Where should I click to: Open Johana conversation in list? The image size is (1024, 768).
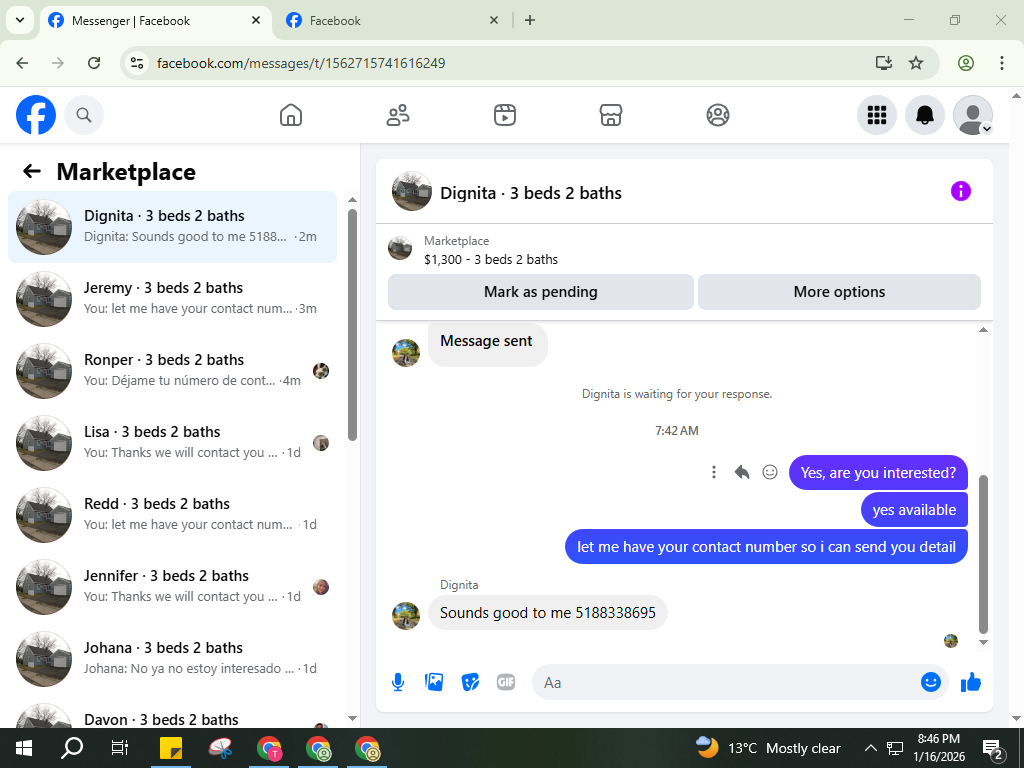pyautogui.click(x=172, y=658)
